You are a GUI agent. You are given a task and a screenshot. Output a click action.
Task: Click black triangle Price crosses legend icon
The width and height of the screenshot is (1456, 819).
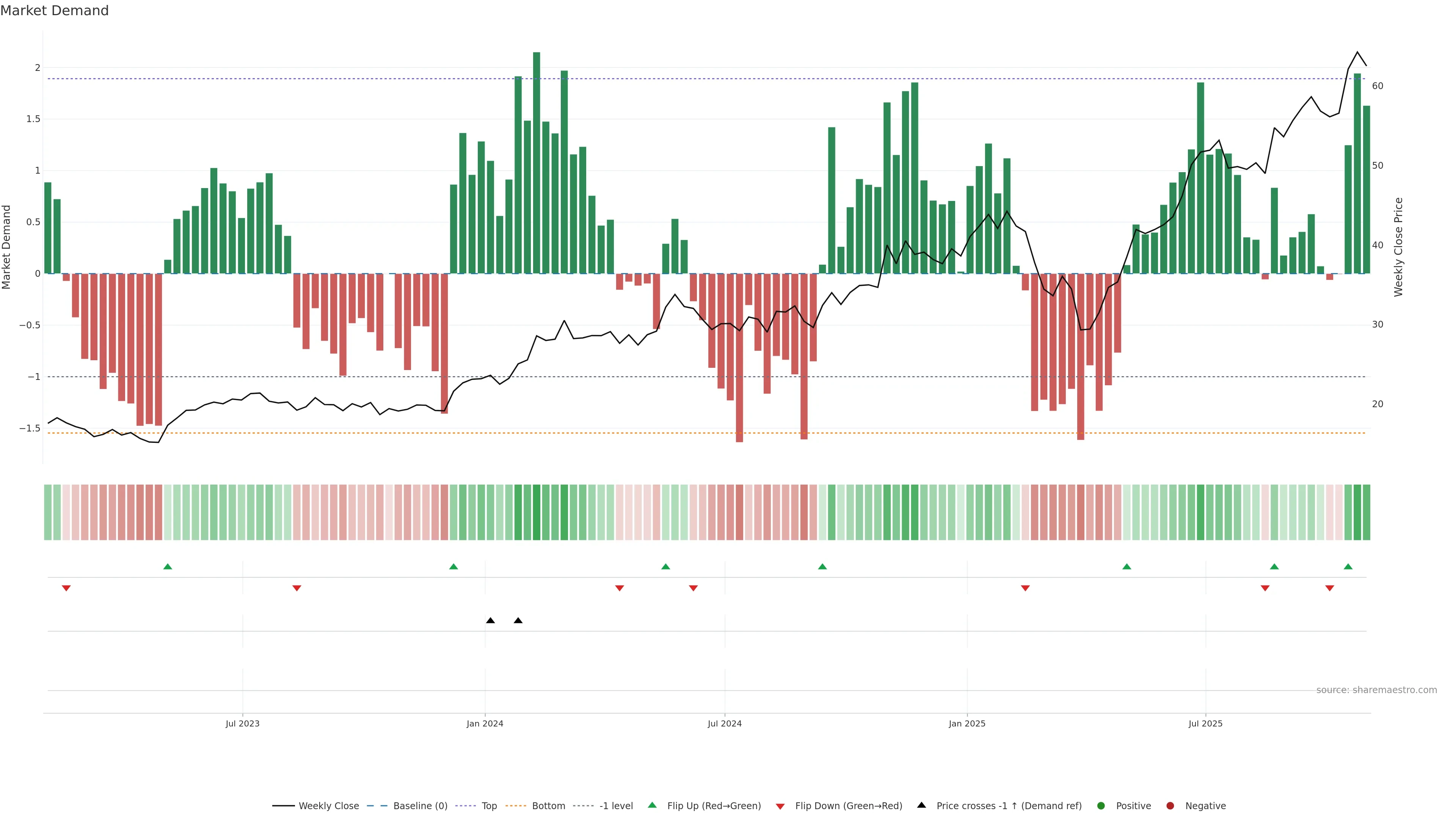pyautogui.click(x=921, y=805)
